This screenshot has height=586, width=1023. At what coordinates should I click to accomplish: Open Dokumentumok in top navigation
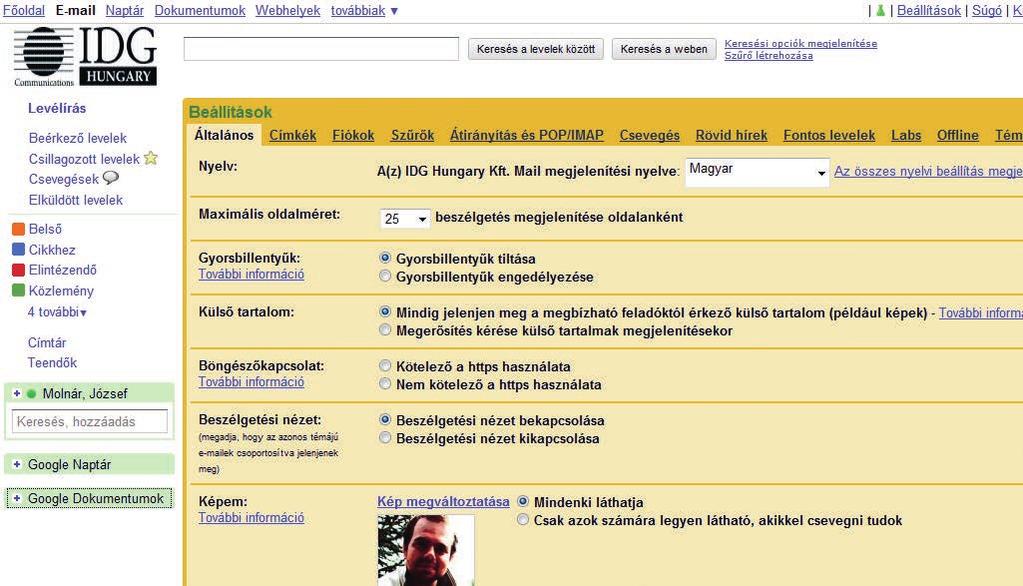[200, 10]
